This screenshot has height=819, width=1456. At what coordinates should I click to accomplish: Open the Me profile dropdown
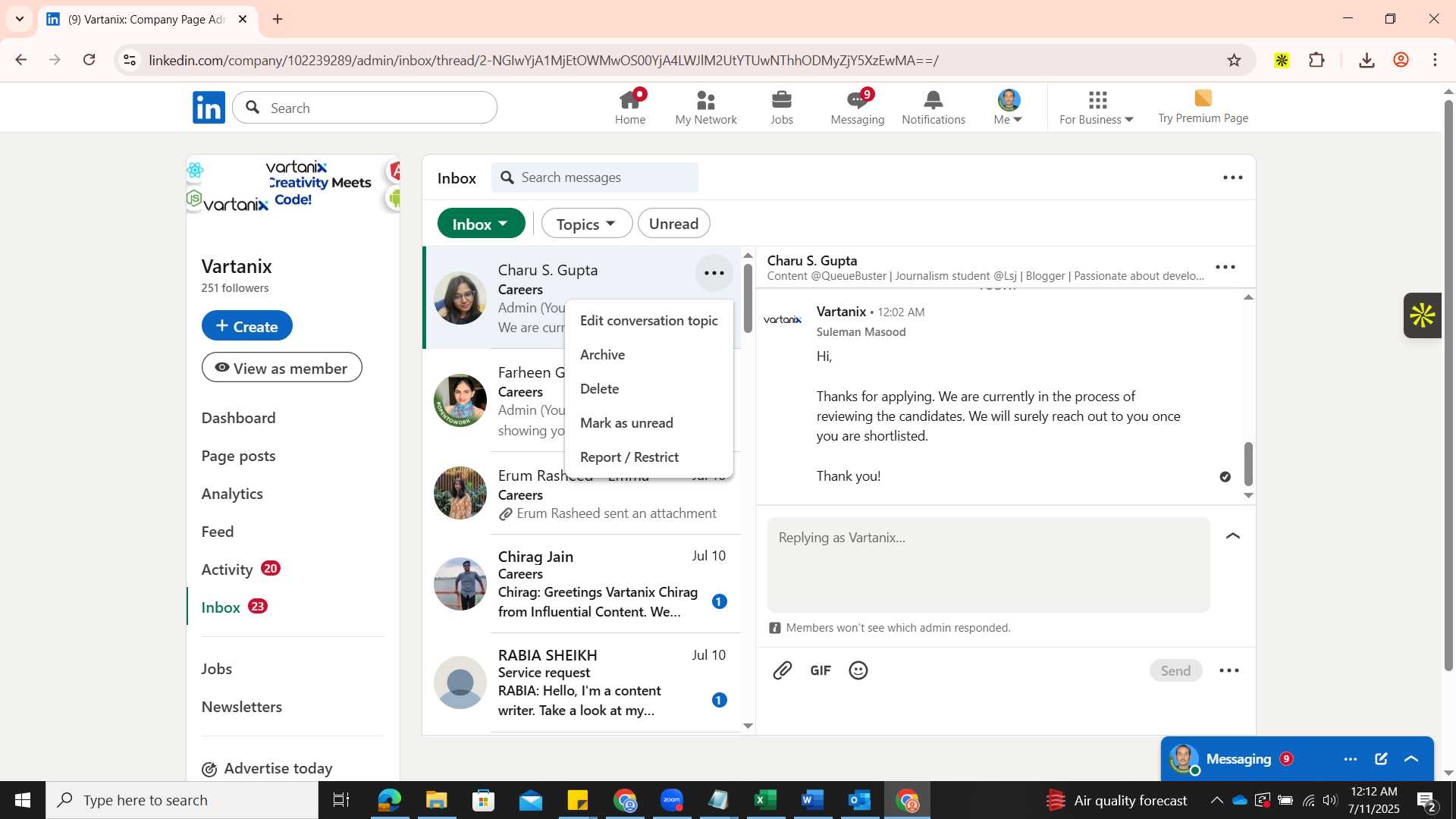point(1009,107)
